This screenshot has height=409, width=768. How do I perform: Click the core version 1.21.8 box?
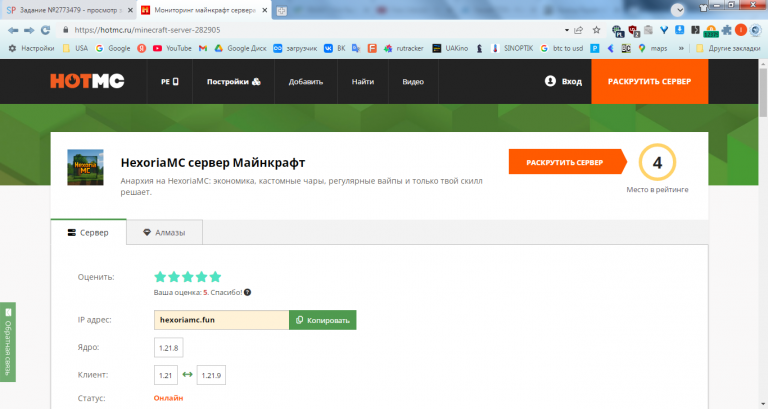pos(168,348)
